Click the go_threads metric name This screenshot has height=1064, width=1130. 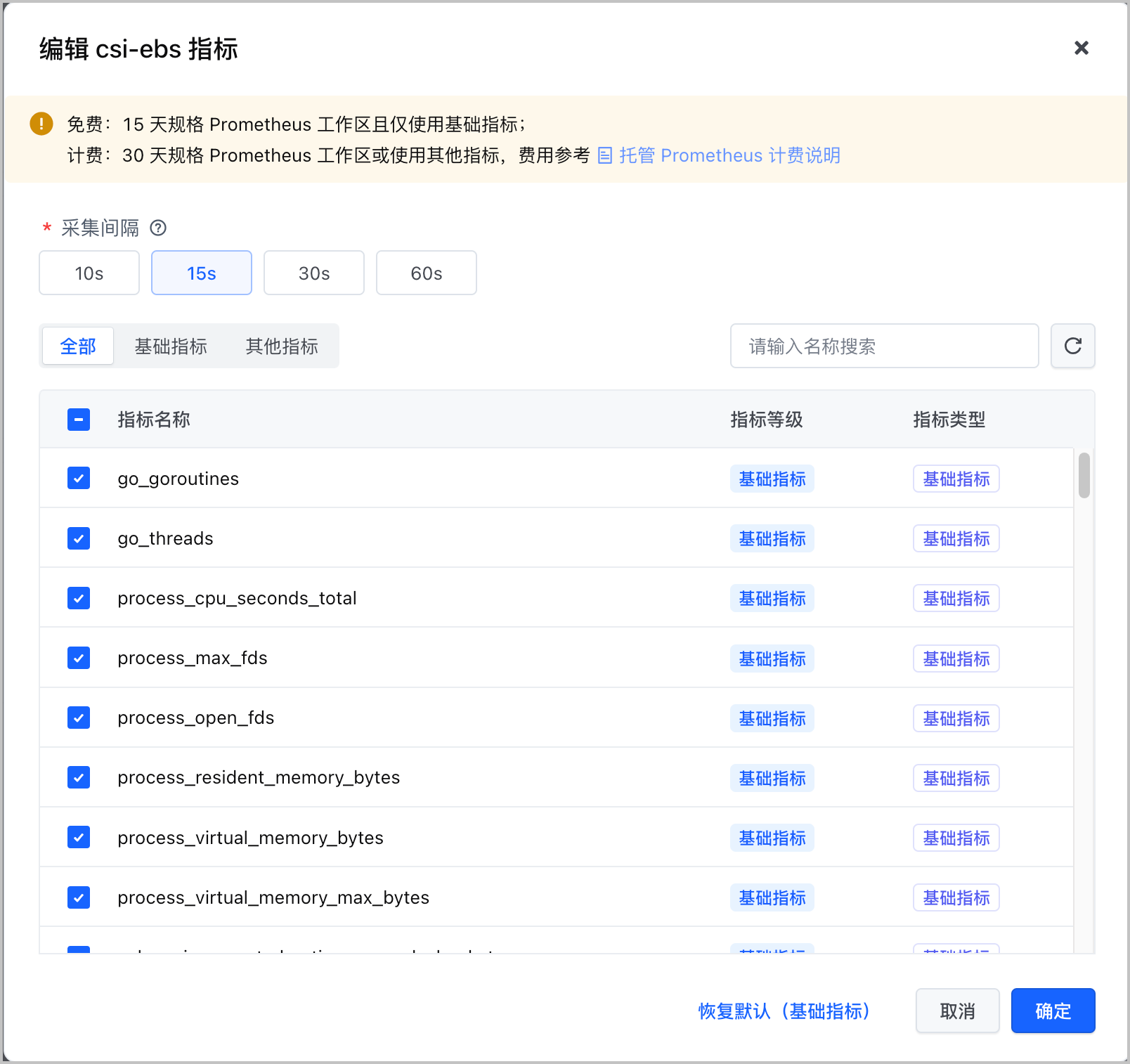click(165, 538)
